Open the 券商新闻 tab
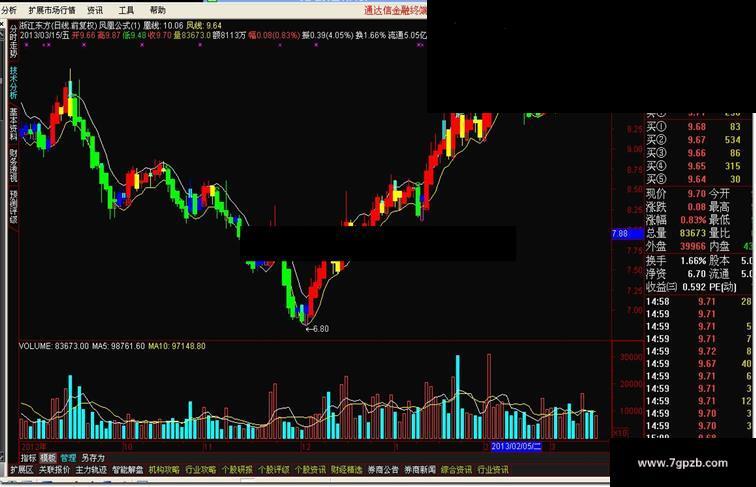The image size is (756, 487). tap(420, 469)
